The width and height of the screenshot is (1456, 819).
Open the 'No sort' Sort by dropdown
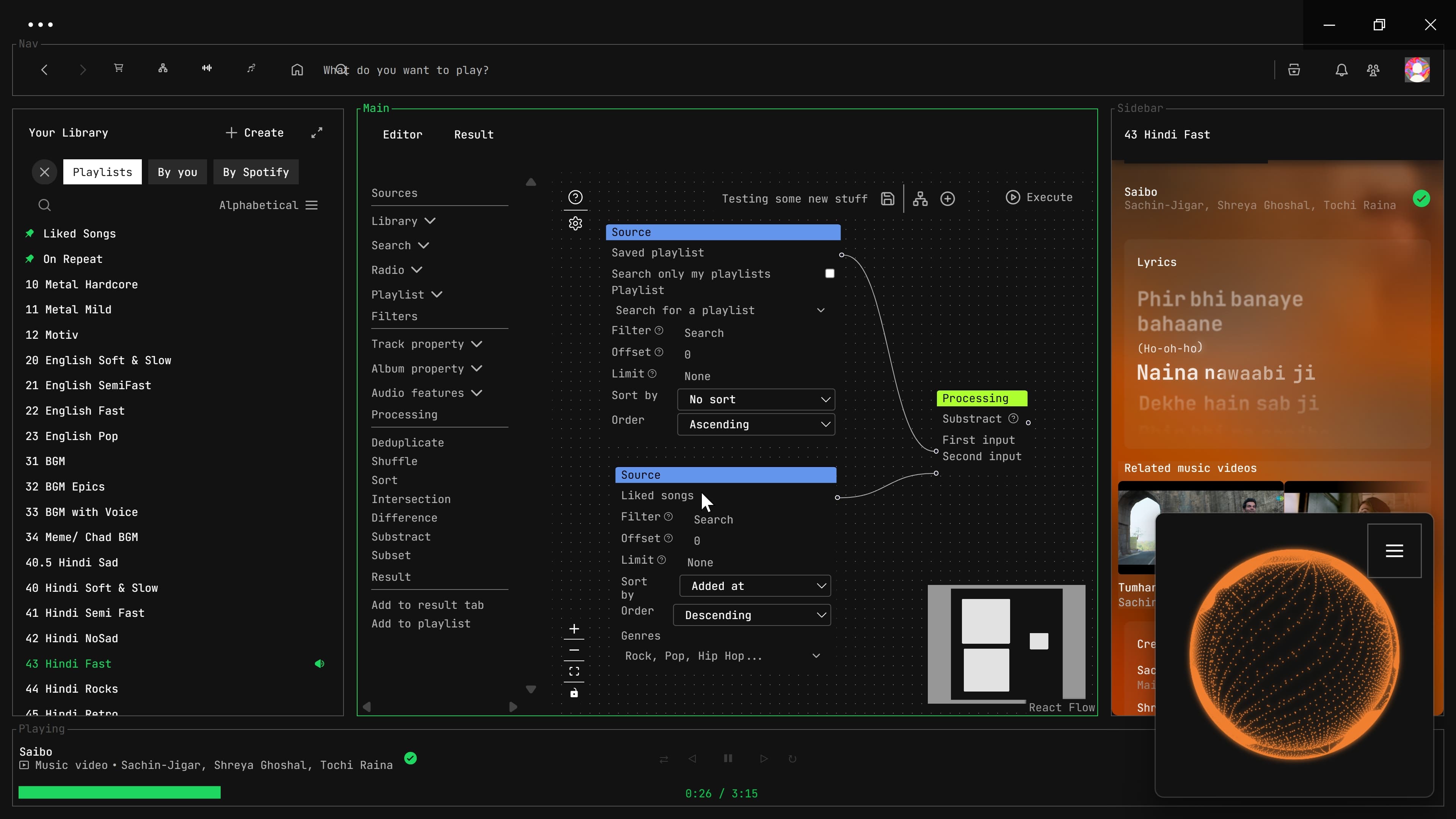point(756,399)
